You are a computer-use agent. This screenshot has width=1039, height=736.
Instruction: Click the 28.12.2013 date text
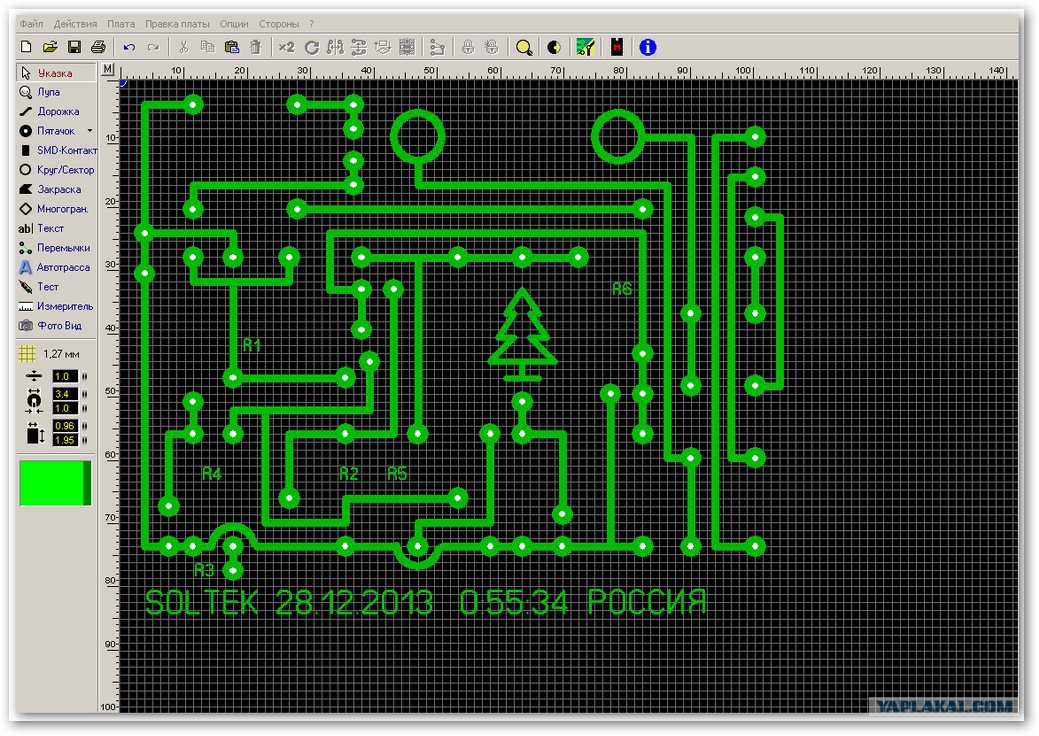pyautogui.click(x=354, y=602)
